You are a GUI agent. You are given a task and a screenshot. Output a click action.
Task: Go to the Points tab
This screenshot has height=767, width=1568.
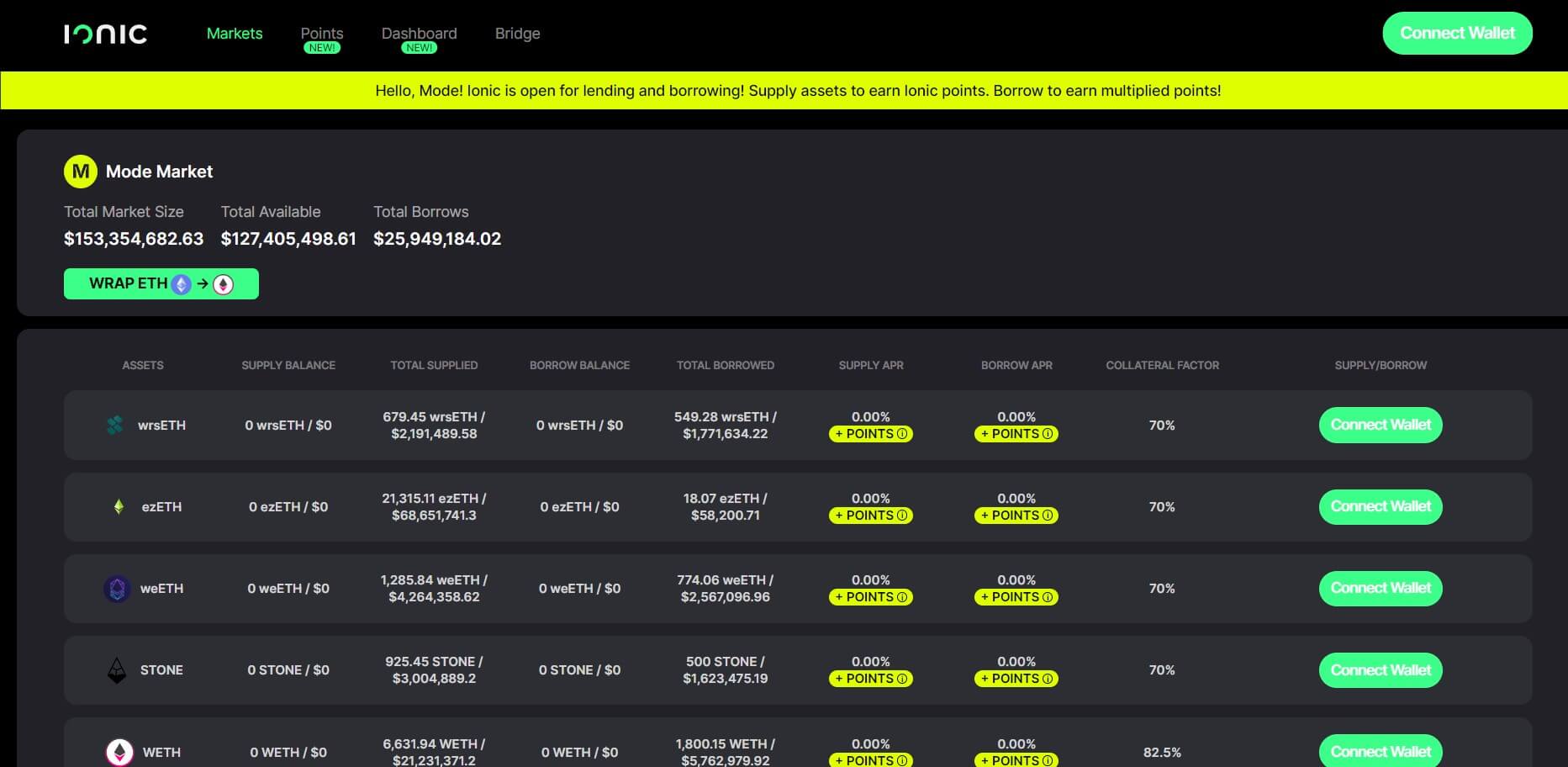(x=322, y=34)
